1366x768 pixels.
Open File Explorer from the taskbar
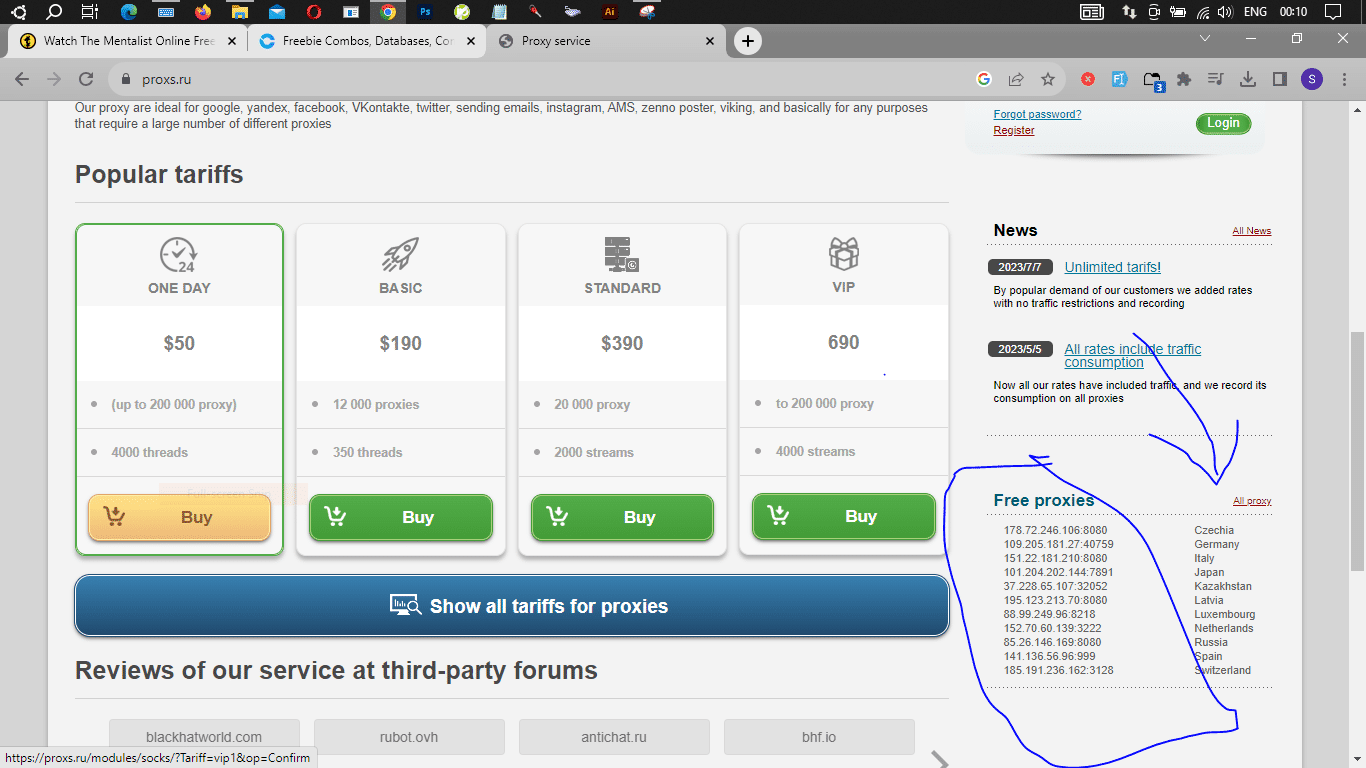tap(239, 12)
